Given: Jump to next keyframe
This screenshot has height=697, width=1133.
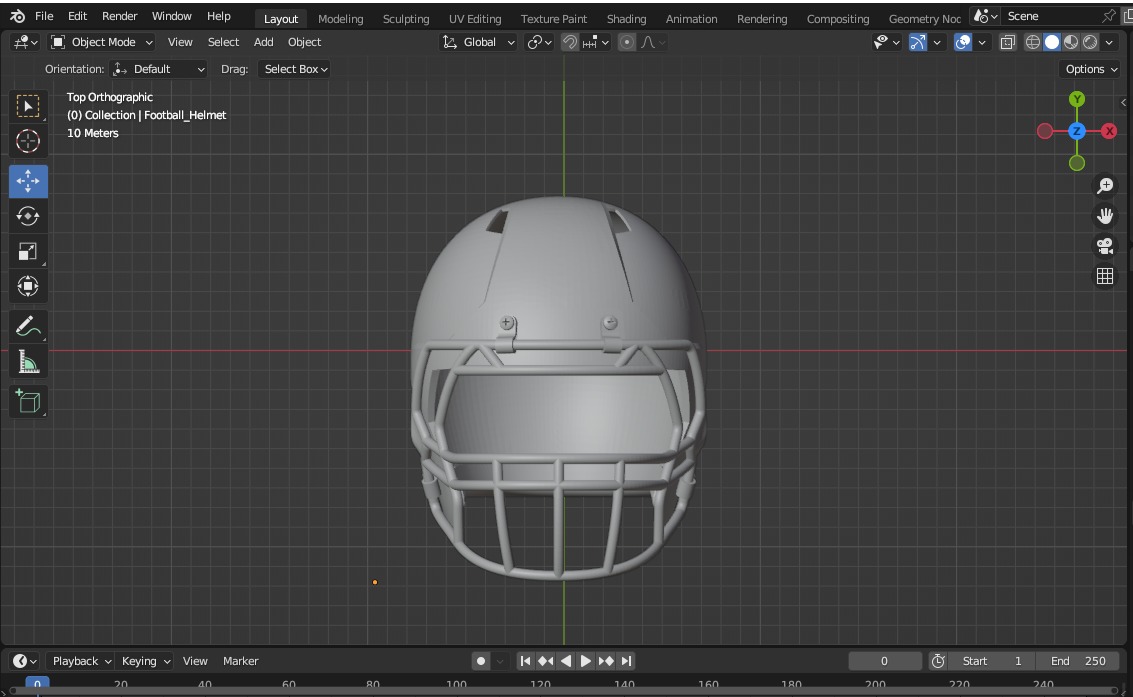Looking at the screenshot, I should 606,661.
